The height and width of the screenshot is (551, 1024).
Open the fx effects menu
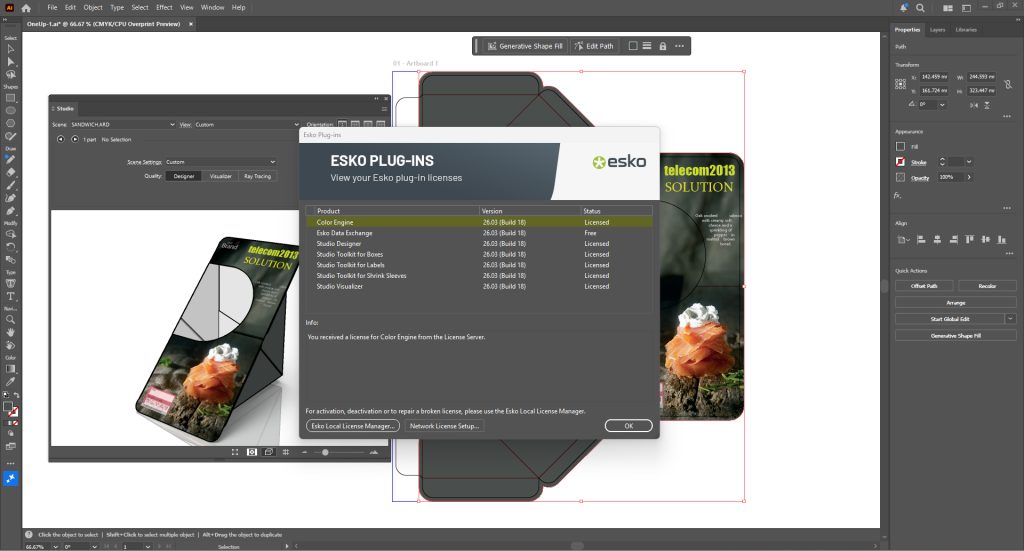pyautogui.click(x=898, y=195)
